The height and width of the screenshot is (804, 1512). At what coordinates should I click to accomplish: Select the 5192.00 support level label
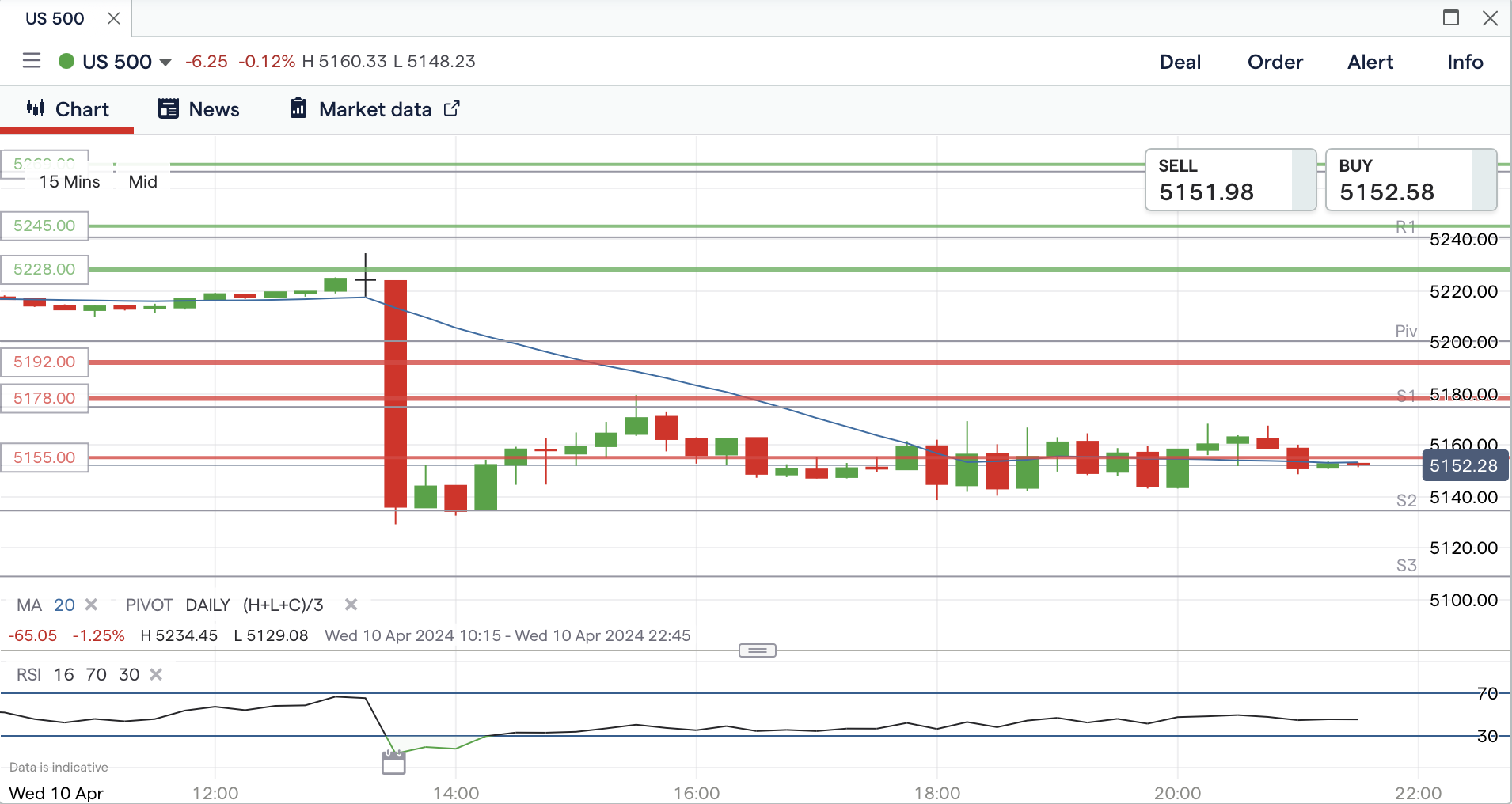pos(44,362)
